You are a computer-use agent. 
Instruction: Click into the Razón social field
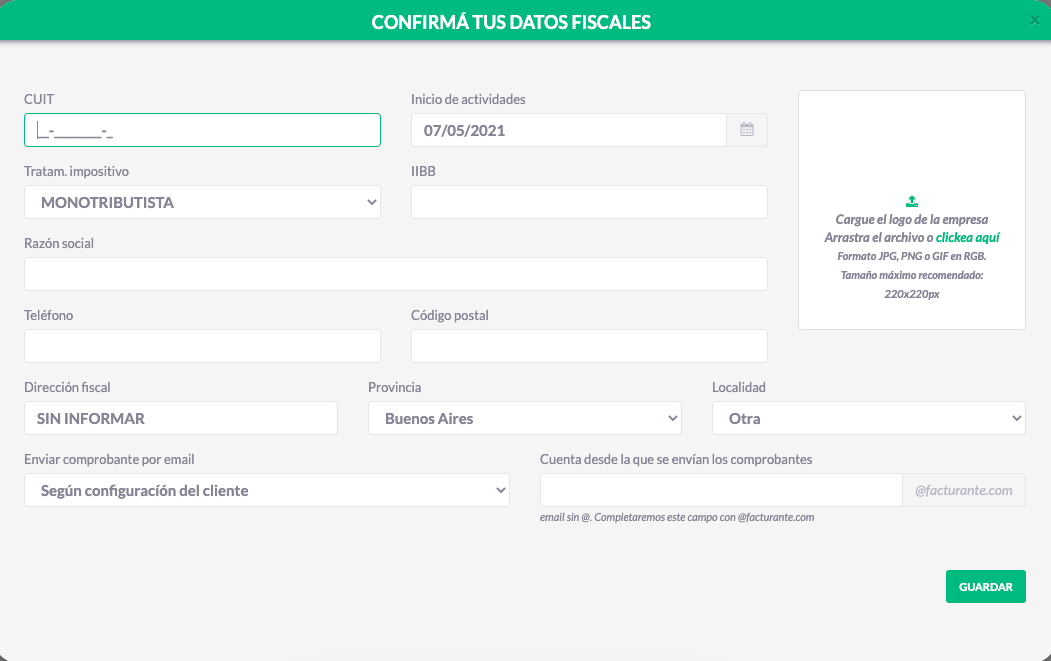[395, 274]
